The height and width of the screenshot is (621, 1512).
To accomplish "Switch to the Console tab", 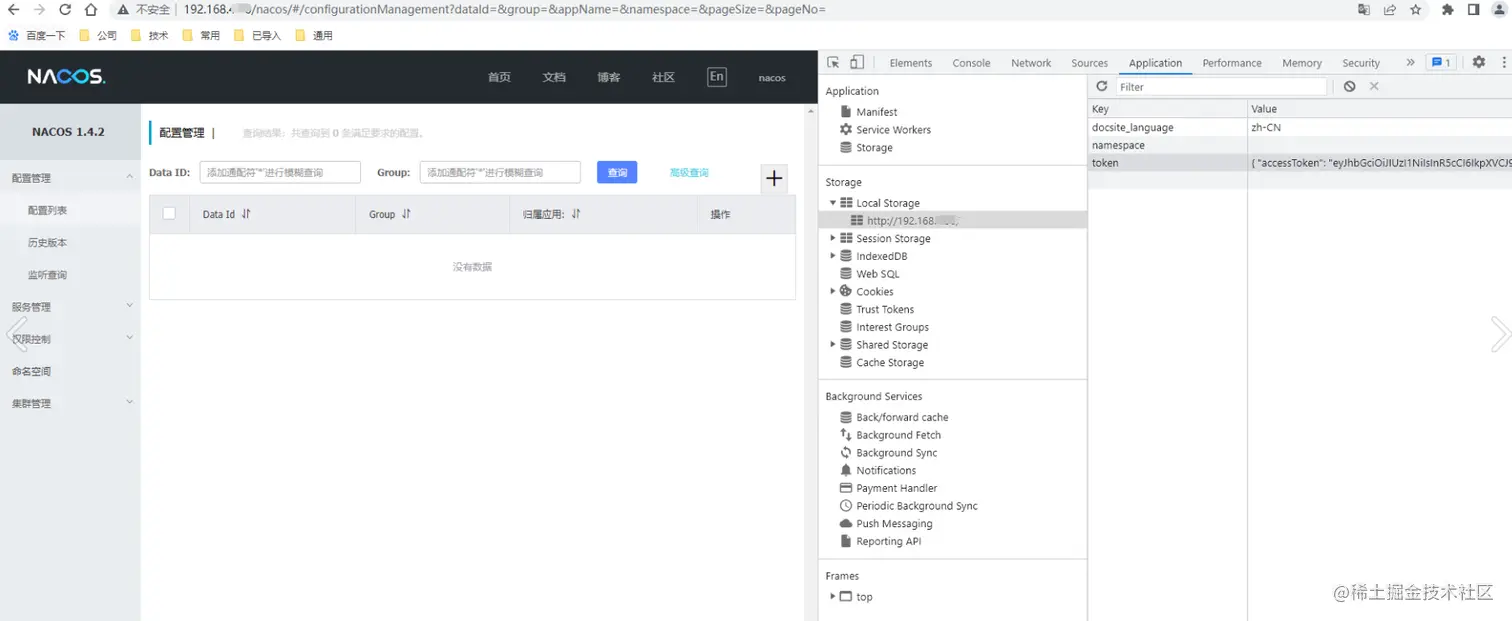I will 971,63.
